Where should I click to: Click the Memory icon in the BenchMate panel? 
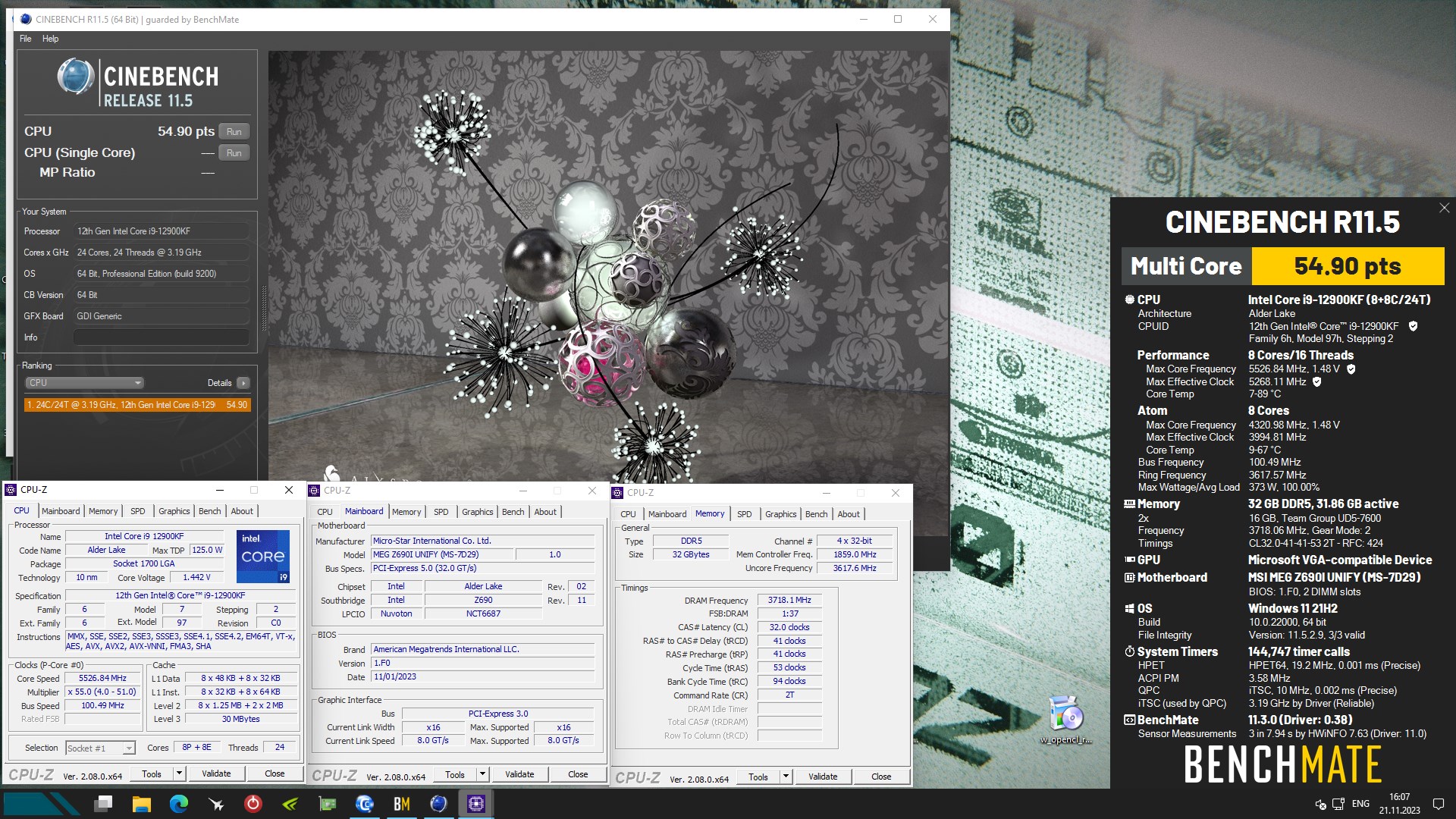tap(1129, 504)
